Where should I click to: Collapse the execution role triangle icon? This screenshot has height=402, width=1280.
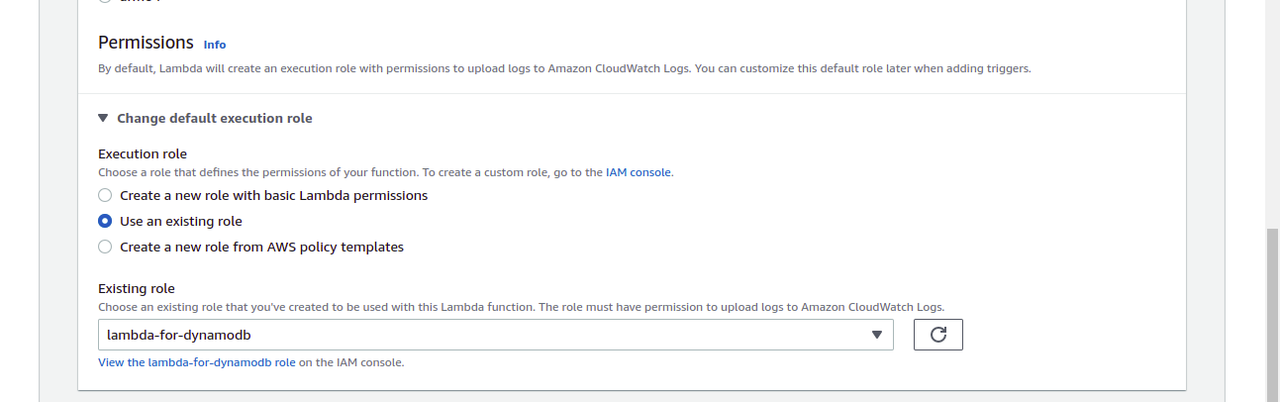[103, 118]
